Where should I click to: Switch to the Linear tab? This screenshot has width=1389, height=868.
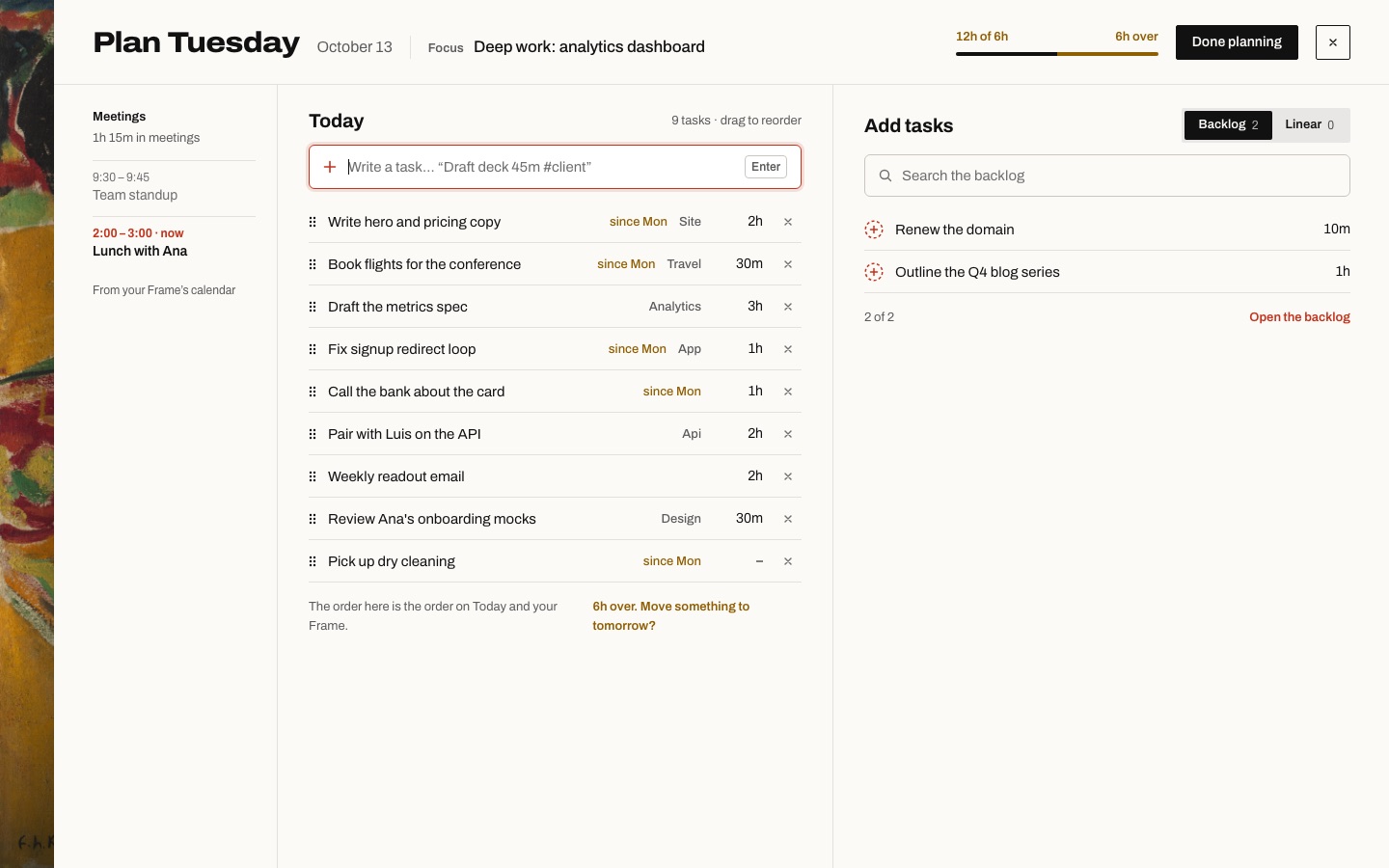click(1310, 125)
